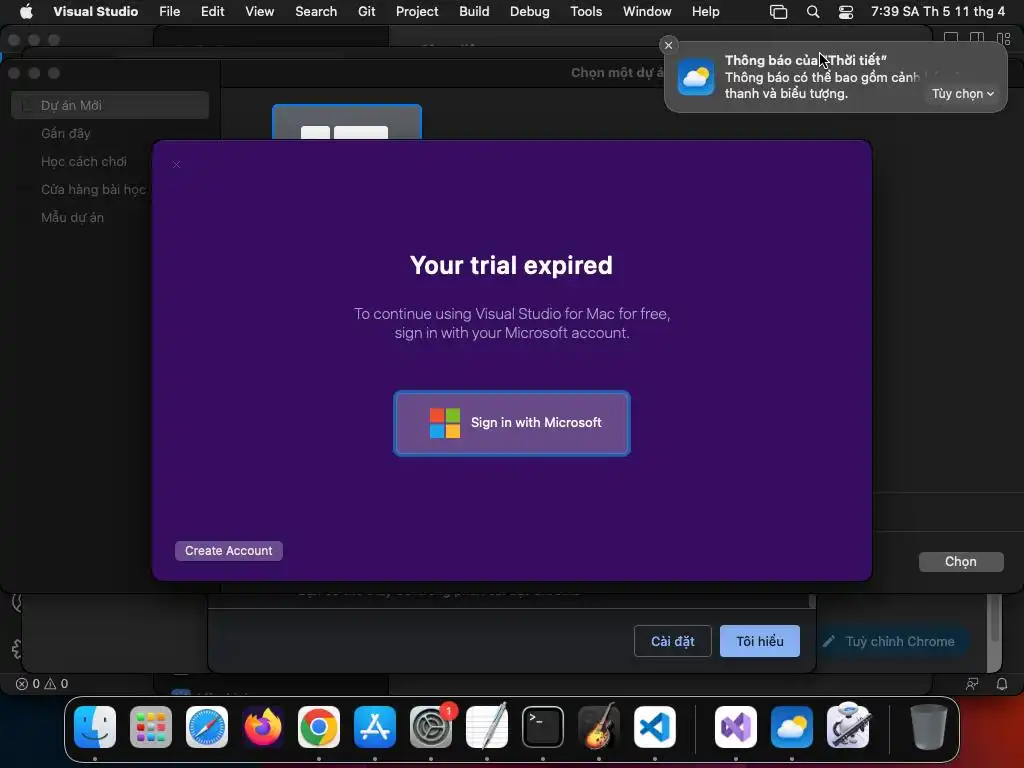Open the File menu
The height and width of the screenshot is (768, 1024).
pyautogui.click(x=170, y=11)
